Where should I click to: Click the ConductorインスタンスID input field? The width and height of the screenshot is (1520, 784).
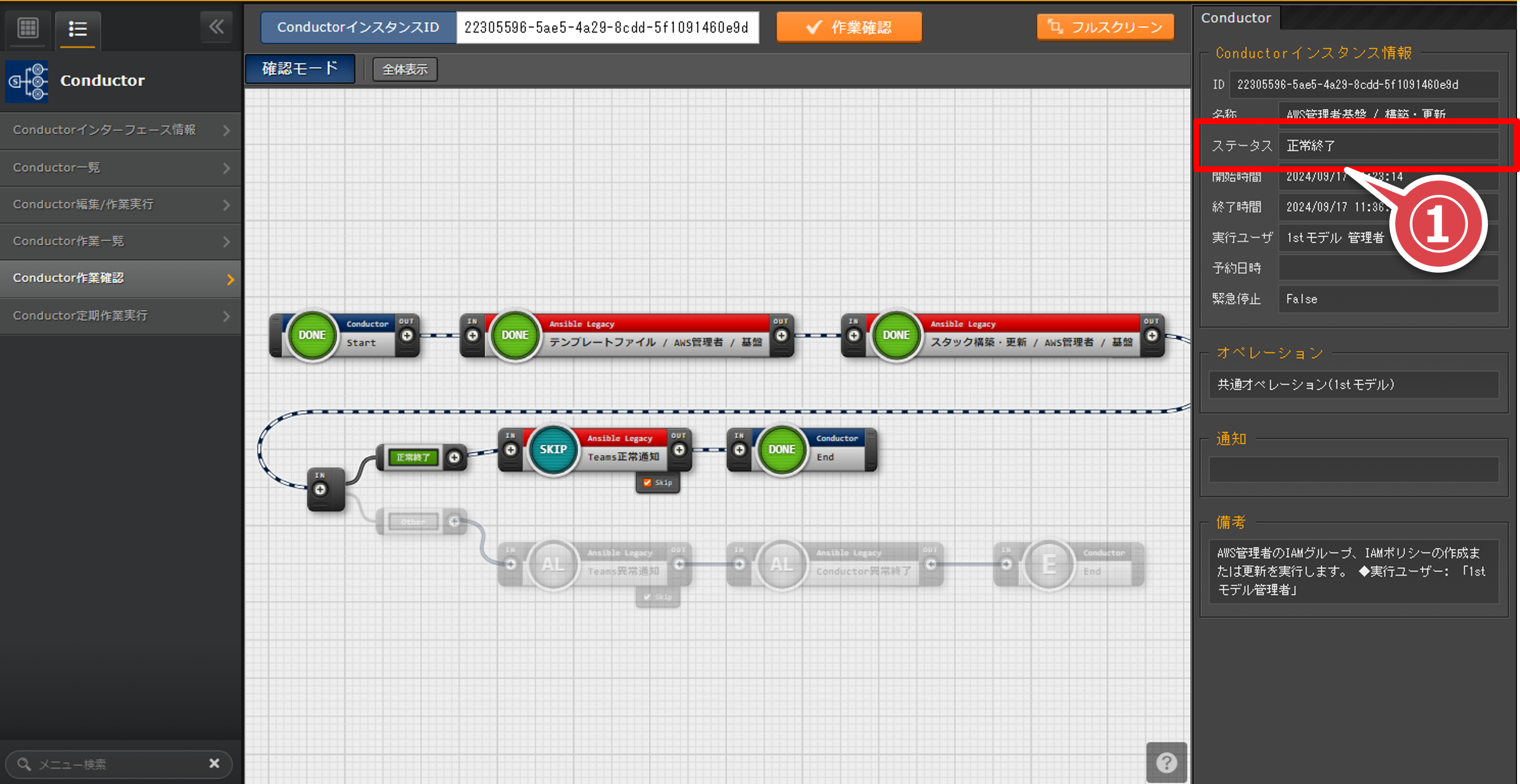point(606,27)
